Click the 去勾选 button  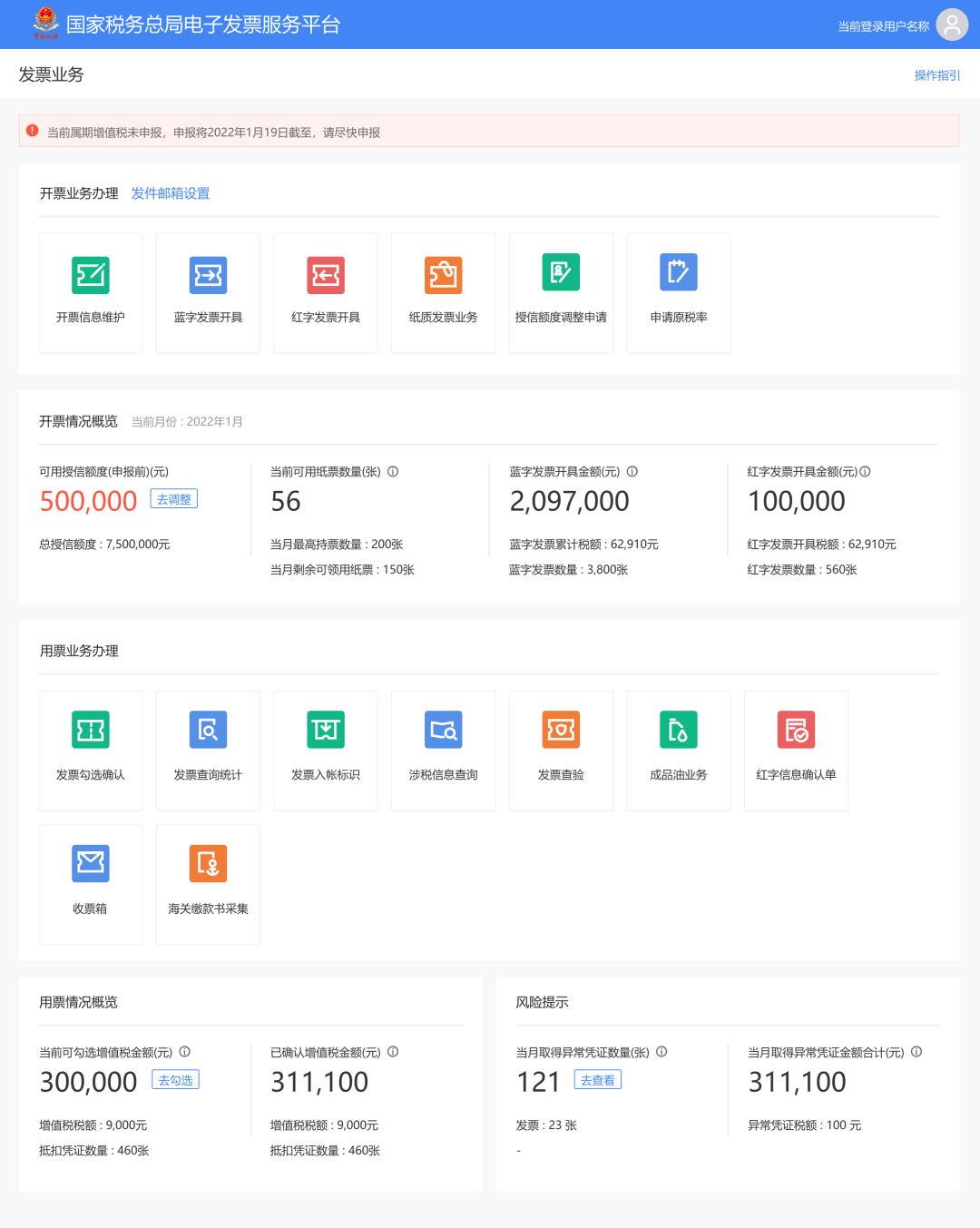176,1080
